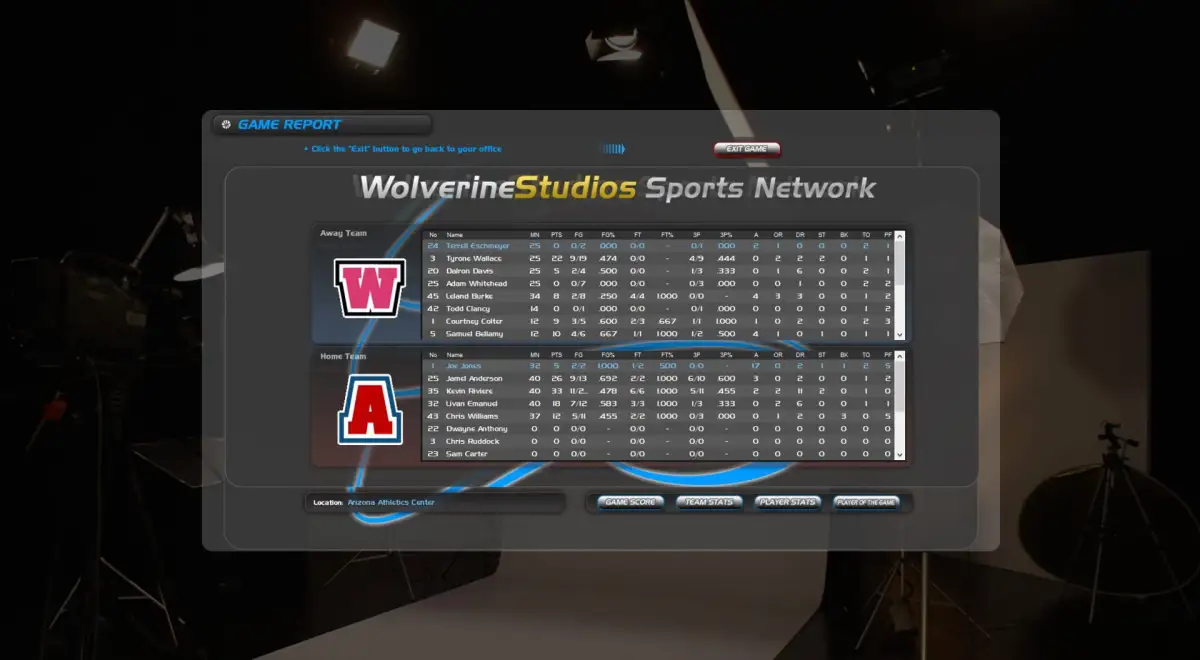Image resolution: width=1200 pixels, height=660 pixels.
Task: Click the blue loading indicator near the top
Action: [611, 148]
